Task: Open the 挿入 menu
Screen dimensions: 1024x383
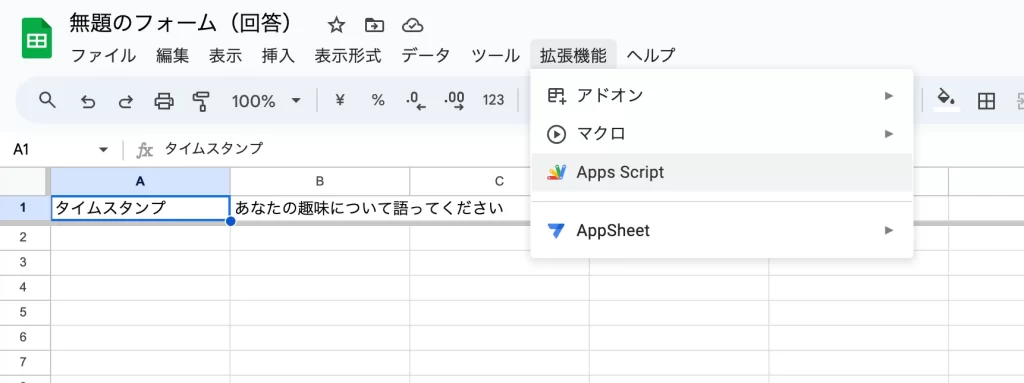Action: pos(278,56)
